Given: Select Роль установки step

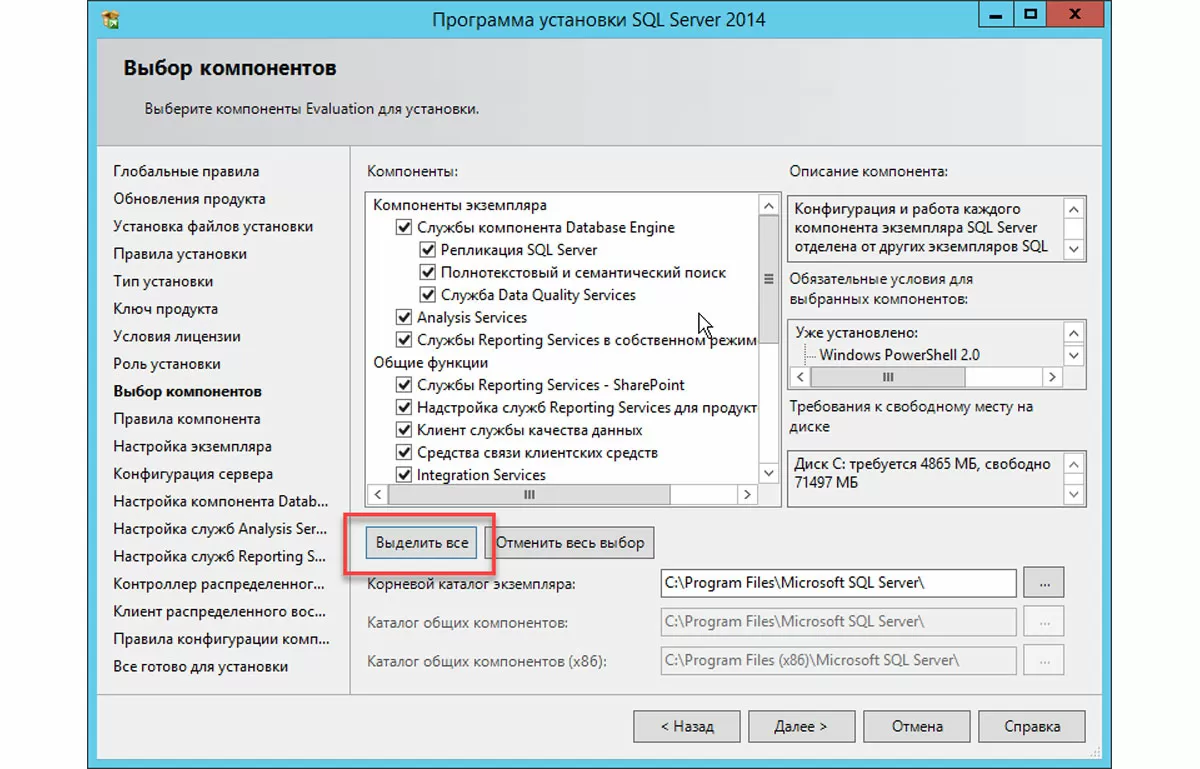Looking at the screenshot, I should [167, 364].
